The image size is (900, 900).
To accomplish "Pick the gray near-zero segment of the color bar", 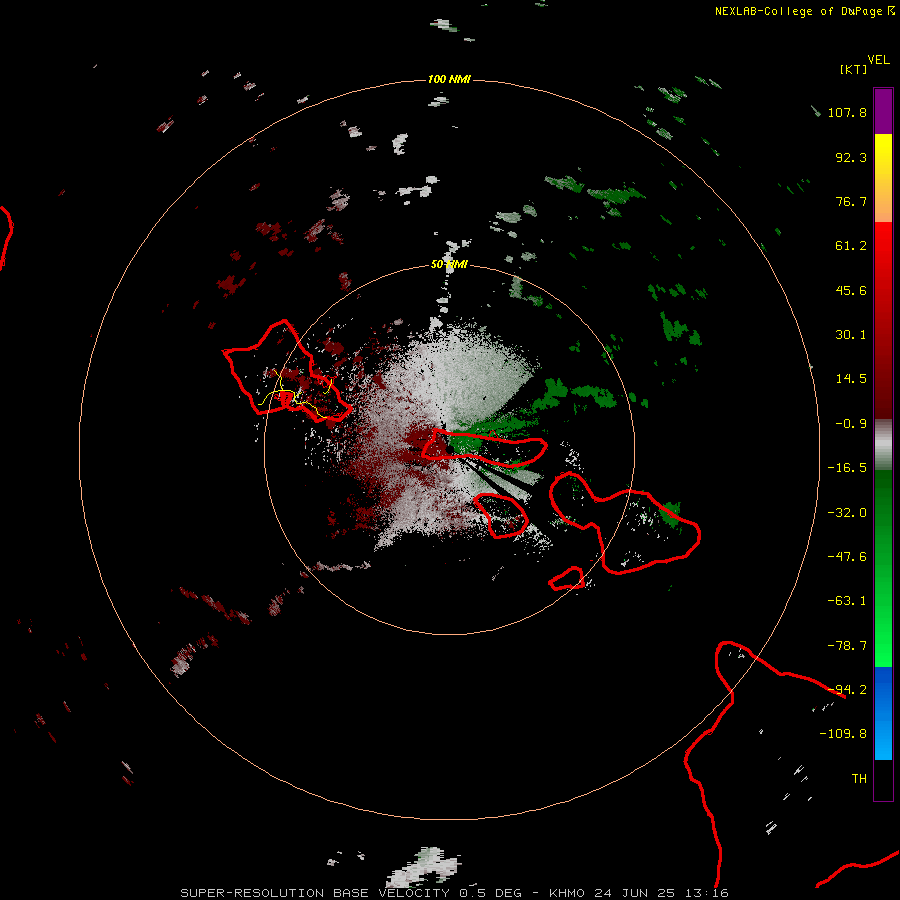I will (883, 445).
